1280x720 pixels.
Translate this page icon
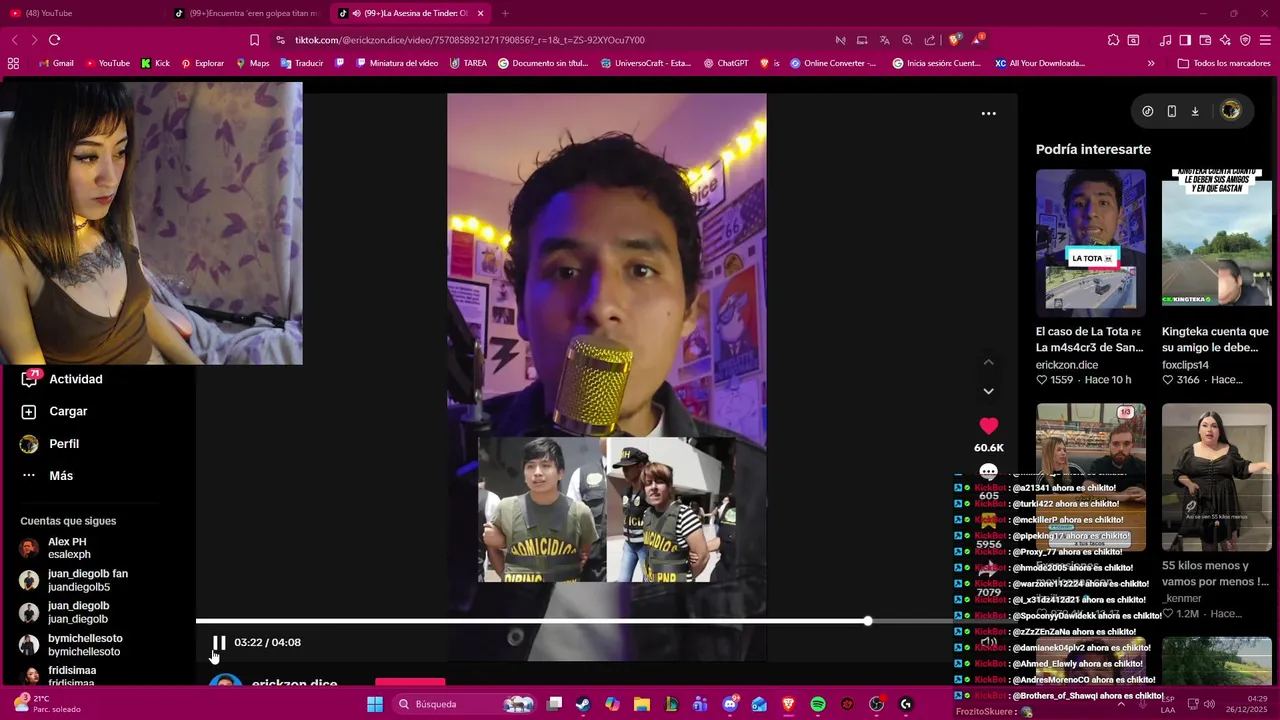click(884, 40)
